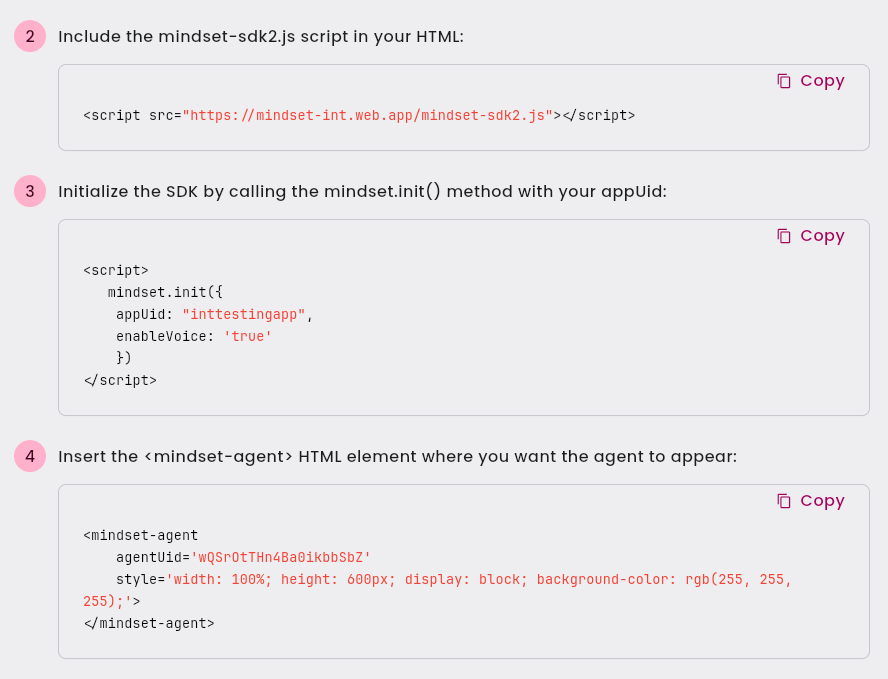Click the Copy label in the mindset-agent block
Image resolution: width=888 pixels, height=679 pixels.
[x=822, y=501]
